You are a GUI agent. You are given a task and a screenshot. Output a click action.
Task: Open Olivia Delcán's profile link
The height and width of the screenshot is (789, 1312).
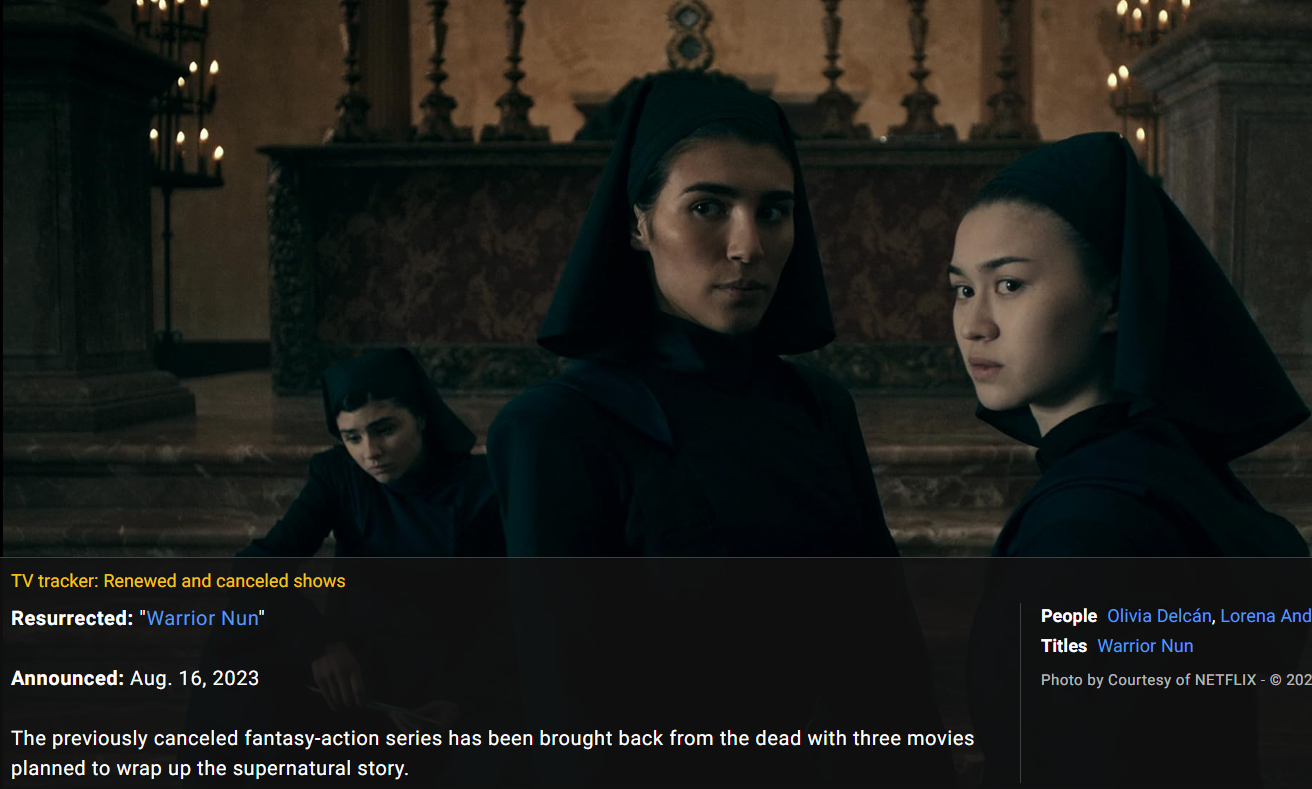(1159, 616)
